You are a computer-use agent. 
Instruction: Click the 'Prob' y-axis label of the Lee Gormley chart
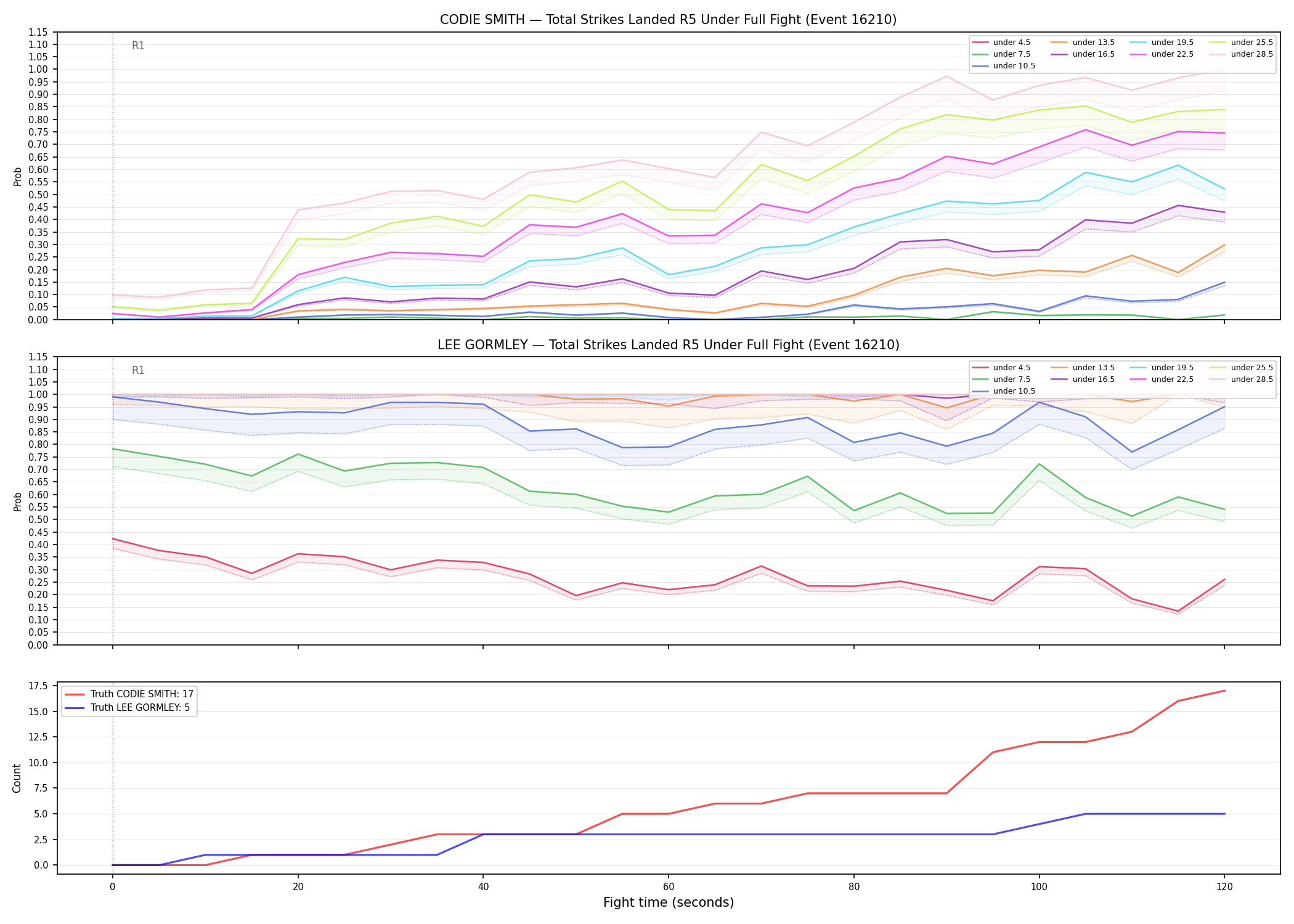tap(17, 501)
